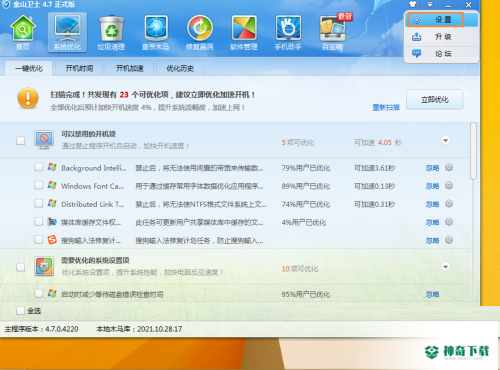This screenshot has height=370, width=500.
Task: Open the 软件管理 software manager icon
Action: pos(244,33)
